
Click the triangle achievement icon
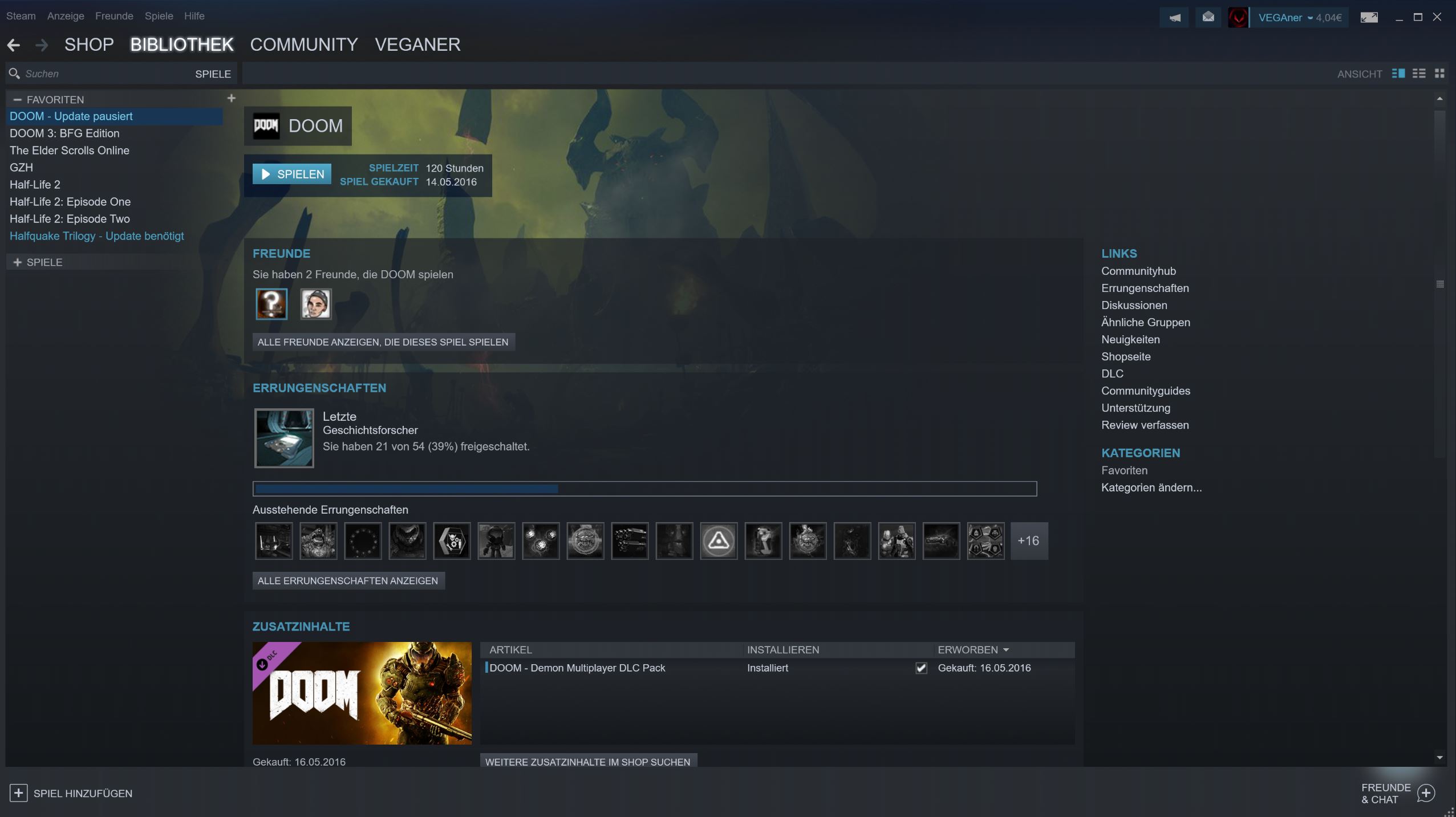click(x=719, y=540)
